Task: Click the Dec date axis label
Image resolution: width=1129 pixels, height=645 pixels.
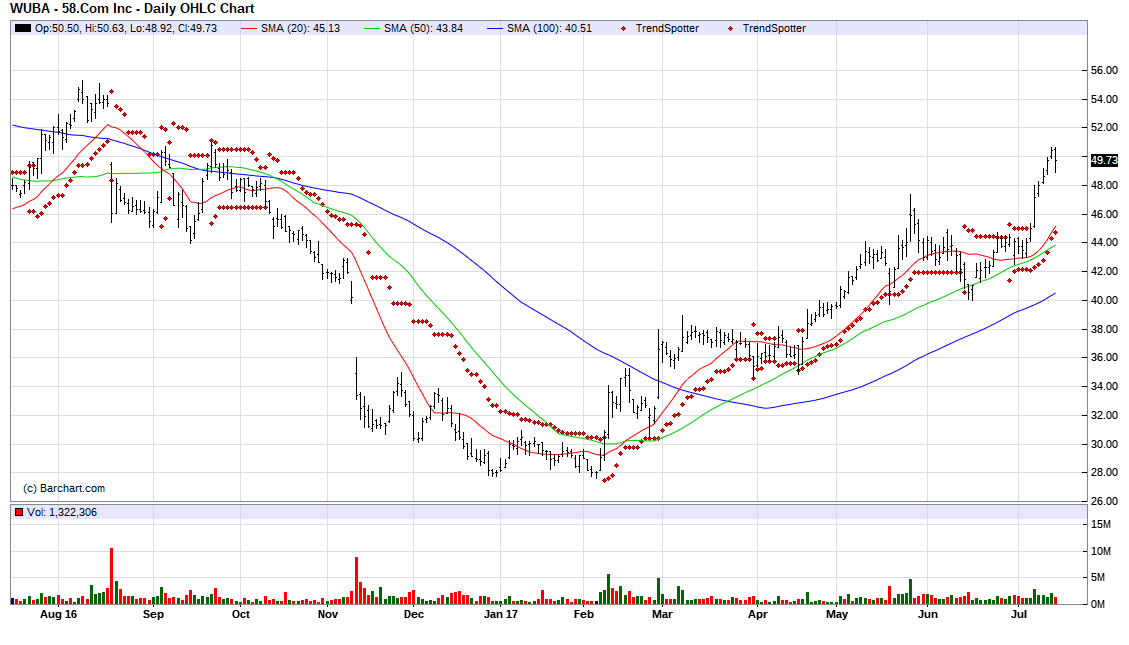Action: click(413, 614)
